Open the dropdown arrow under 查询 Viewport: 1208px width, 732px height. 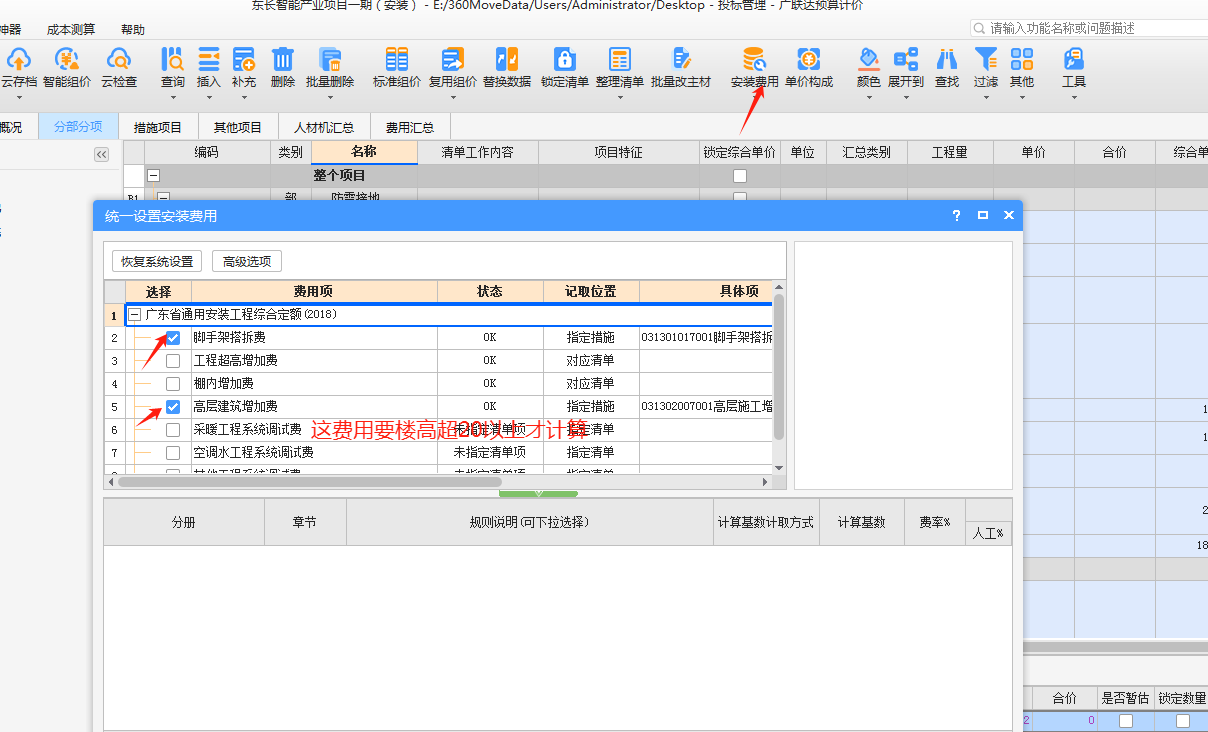[x=173, y=97]
